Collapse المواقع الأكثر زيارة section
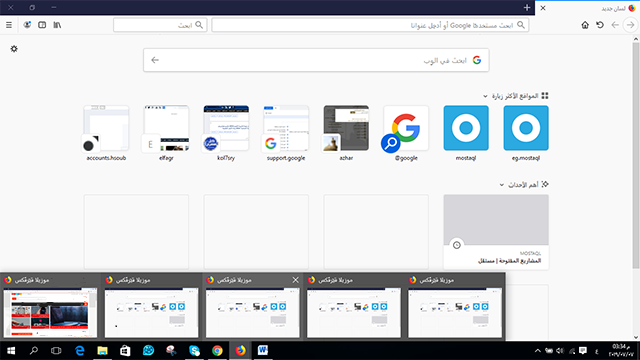 [x=485, y=96]
